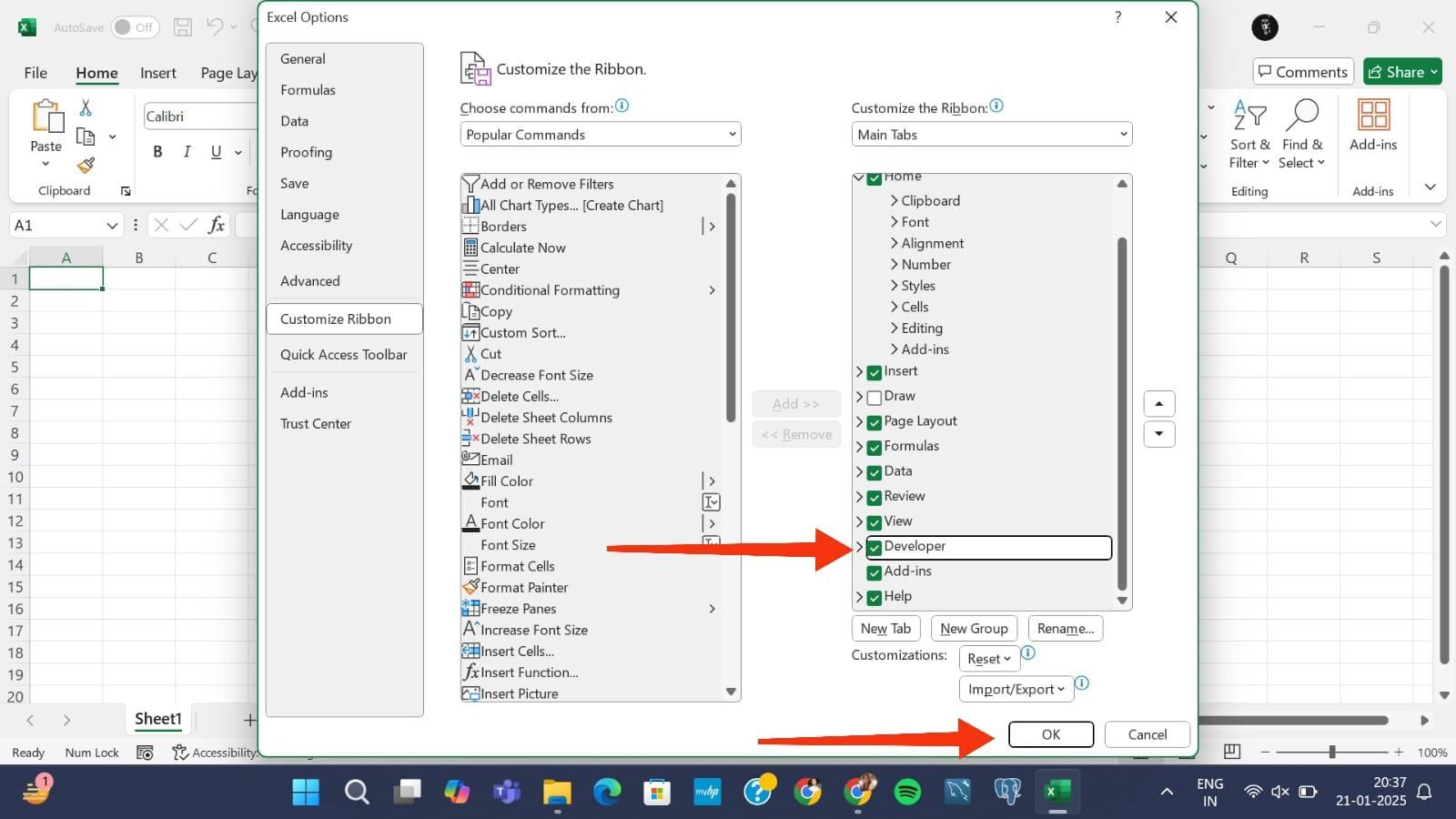Toggle the AutoSave switch
1456x819 pixels.
(x=135, y=27)
